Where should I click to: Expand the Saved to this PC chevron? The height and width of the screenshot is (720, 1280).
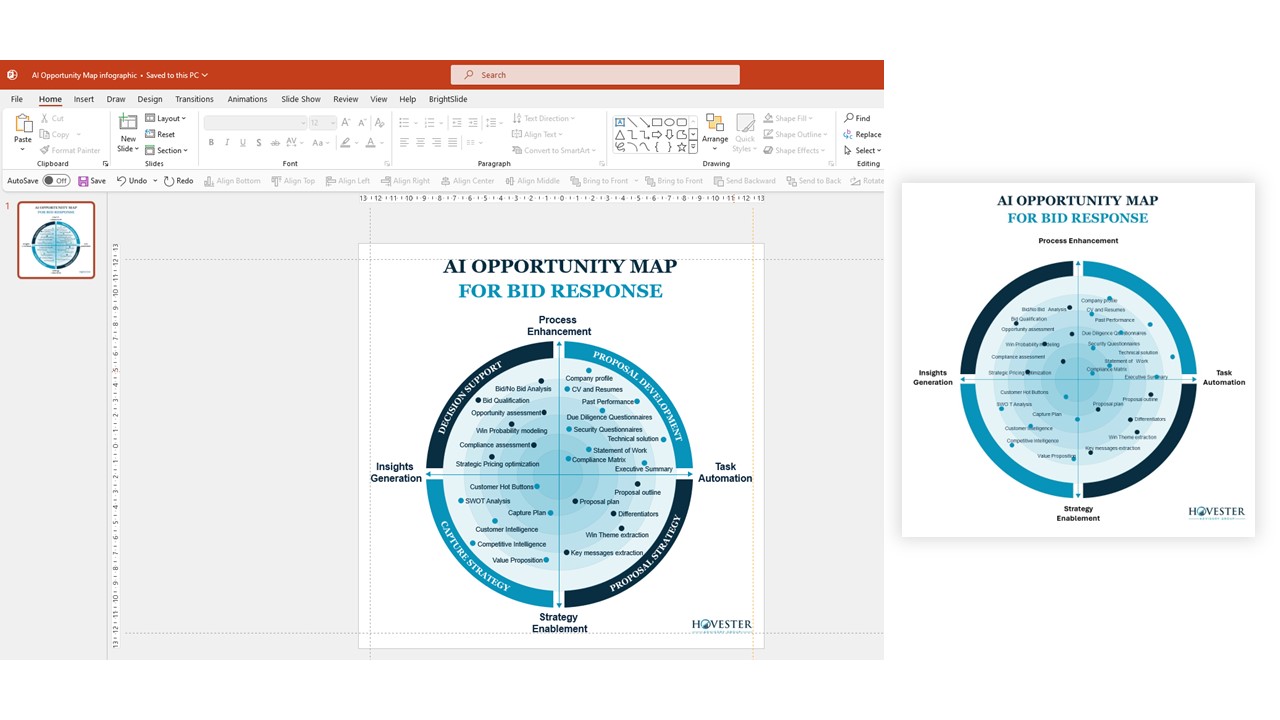pyautogui.click(x=204, y=75)
